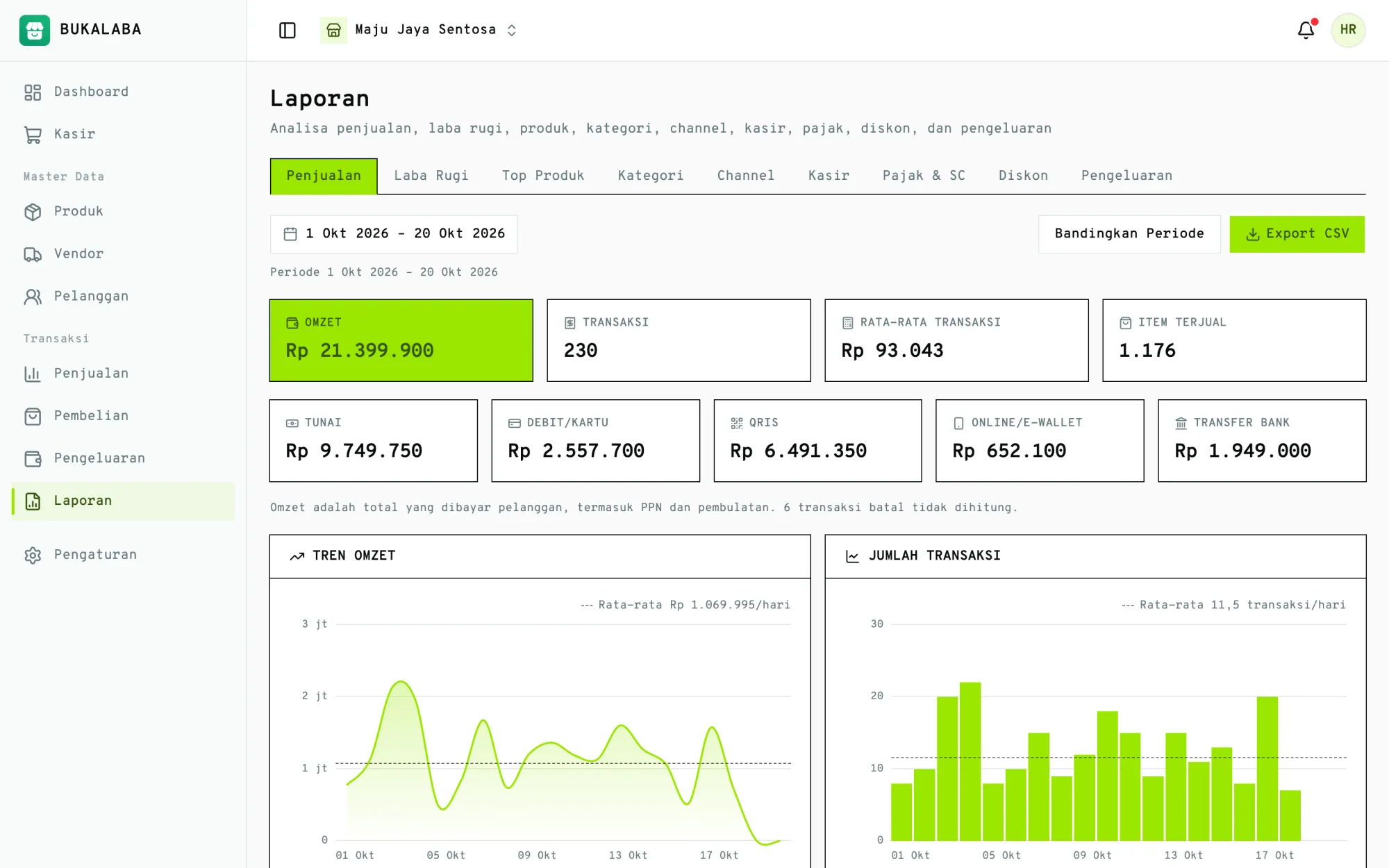Open the Pengeluaran report tab
The image size is (1389, 868).
point(1126,176)
